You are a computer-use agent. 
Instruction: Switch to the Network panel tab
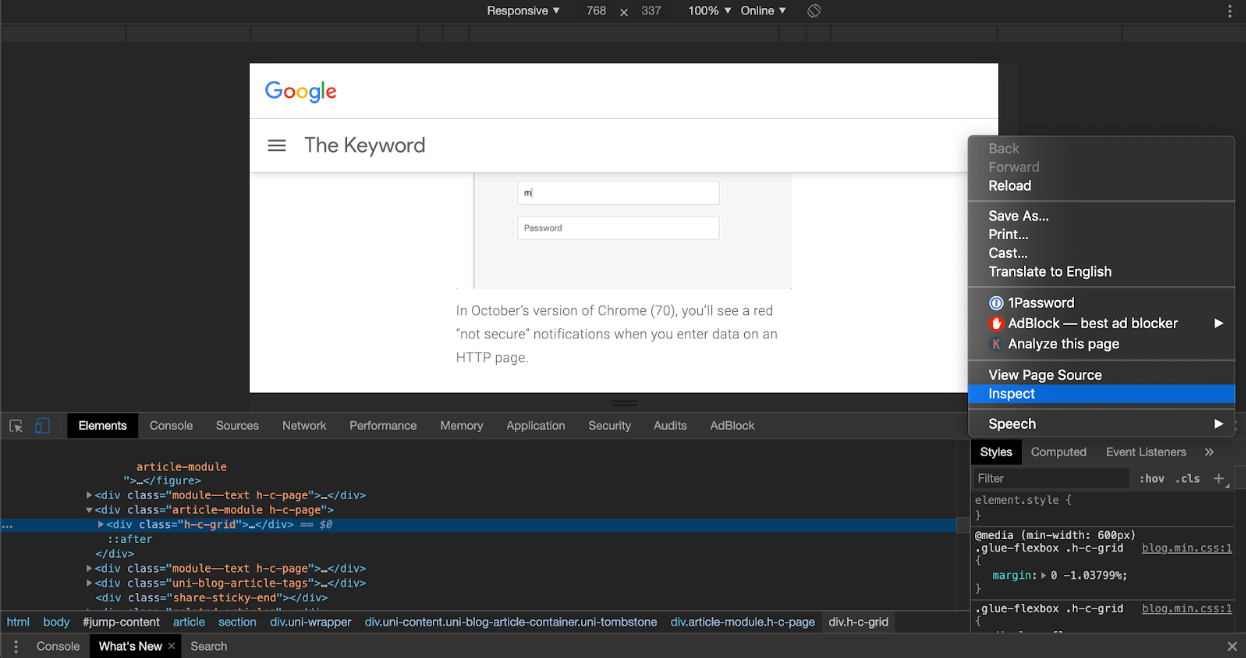304,425
